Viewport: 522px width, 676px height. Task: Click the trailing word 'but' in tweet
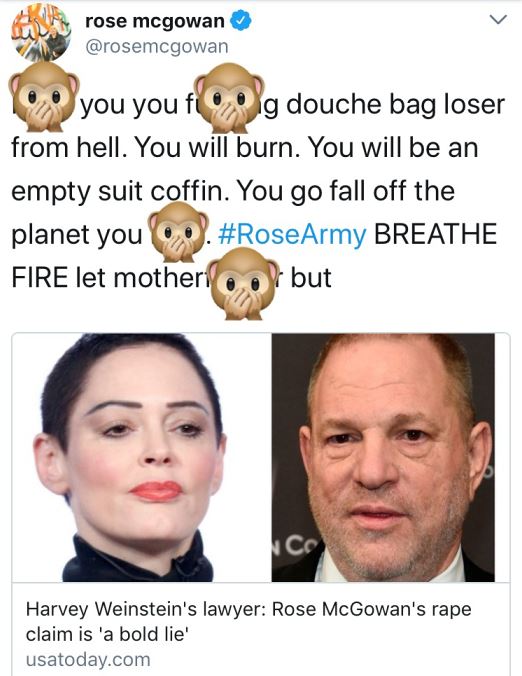click(311, 277)
